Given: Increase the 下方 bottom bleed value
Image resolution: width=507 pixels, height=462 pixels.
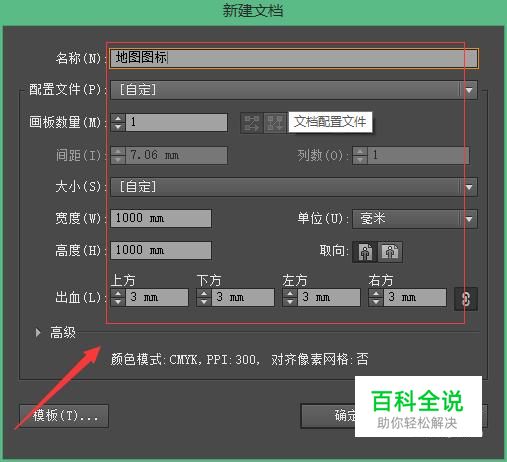Looking at the screenshot, I should point(204,293).
